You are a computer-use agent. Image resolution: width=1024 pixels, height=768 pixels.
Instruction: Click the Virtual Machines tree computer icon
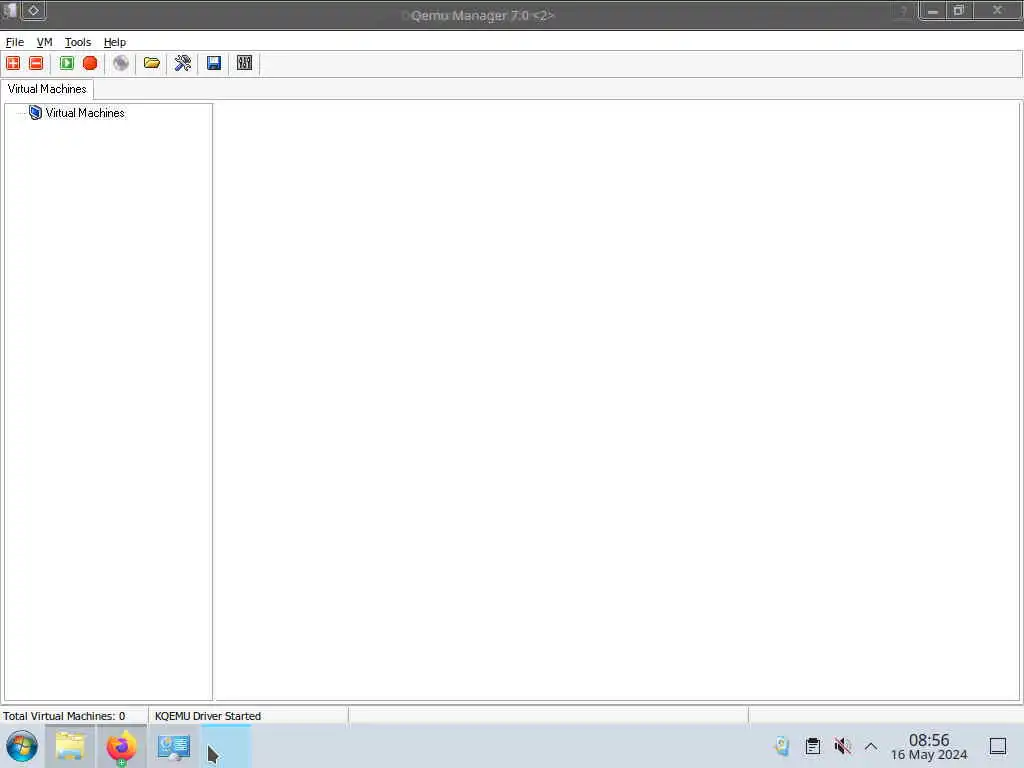tap(35, 113)
